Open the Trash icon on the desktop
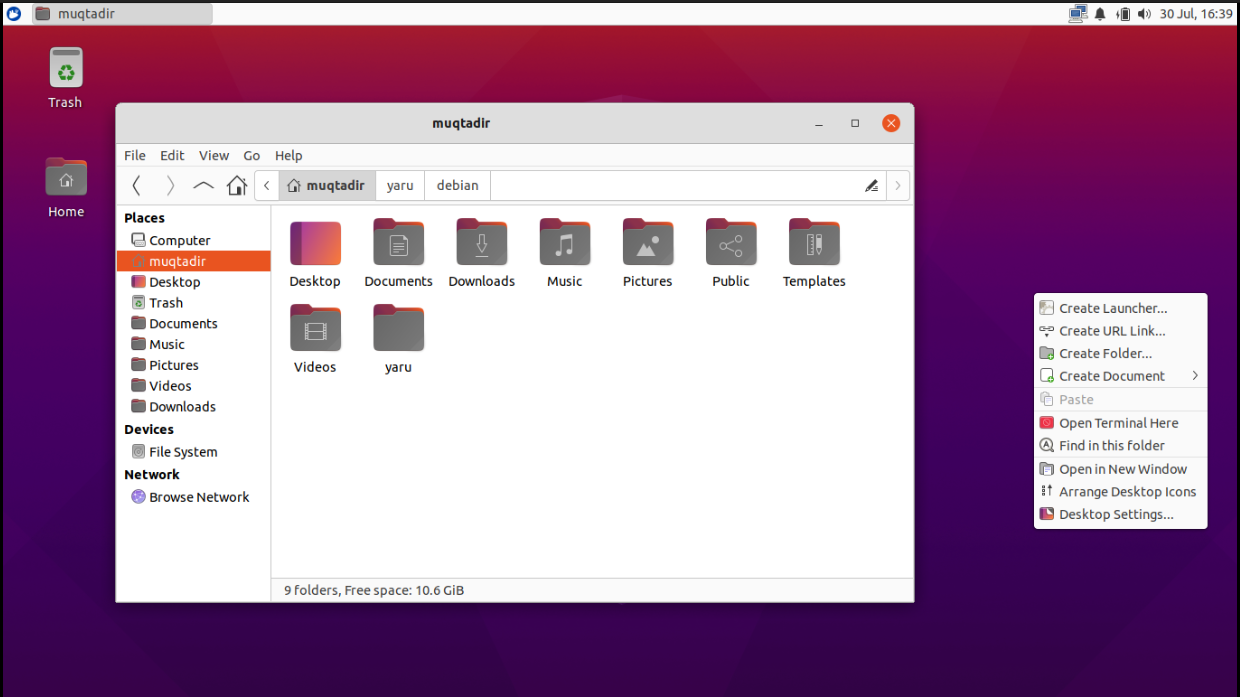1240x697 pixels. tap(64, 68)
